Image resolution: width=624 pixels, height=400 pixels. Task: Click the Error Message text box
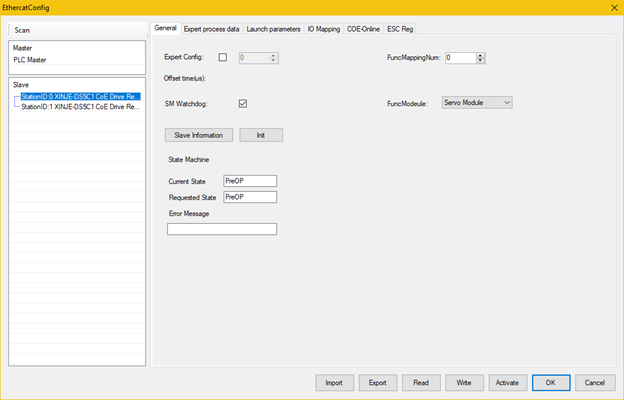pyautogui.click(x=221, y=229)
